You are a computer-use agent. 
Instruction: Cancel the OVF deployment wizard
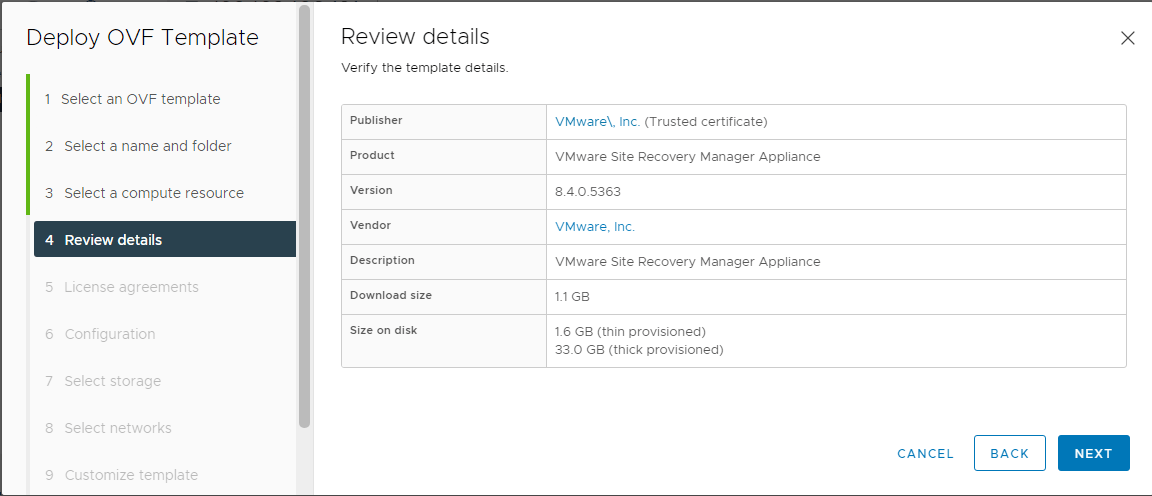point(926,454)
